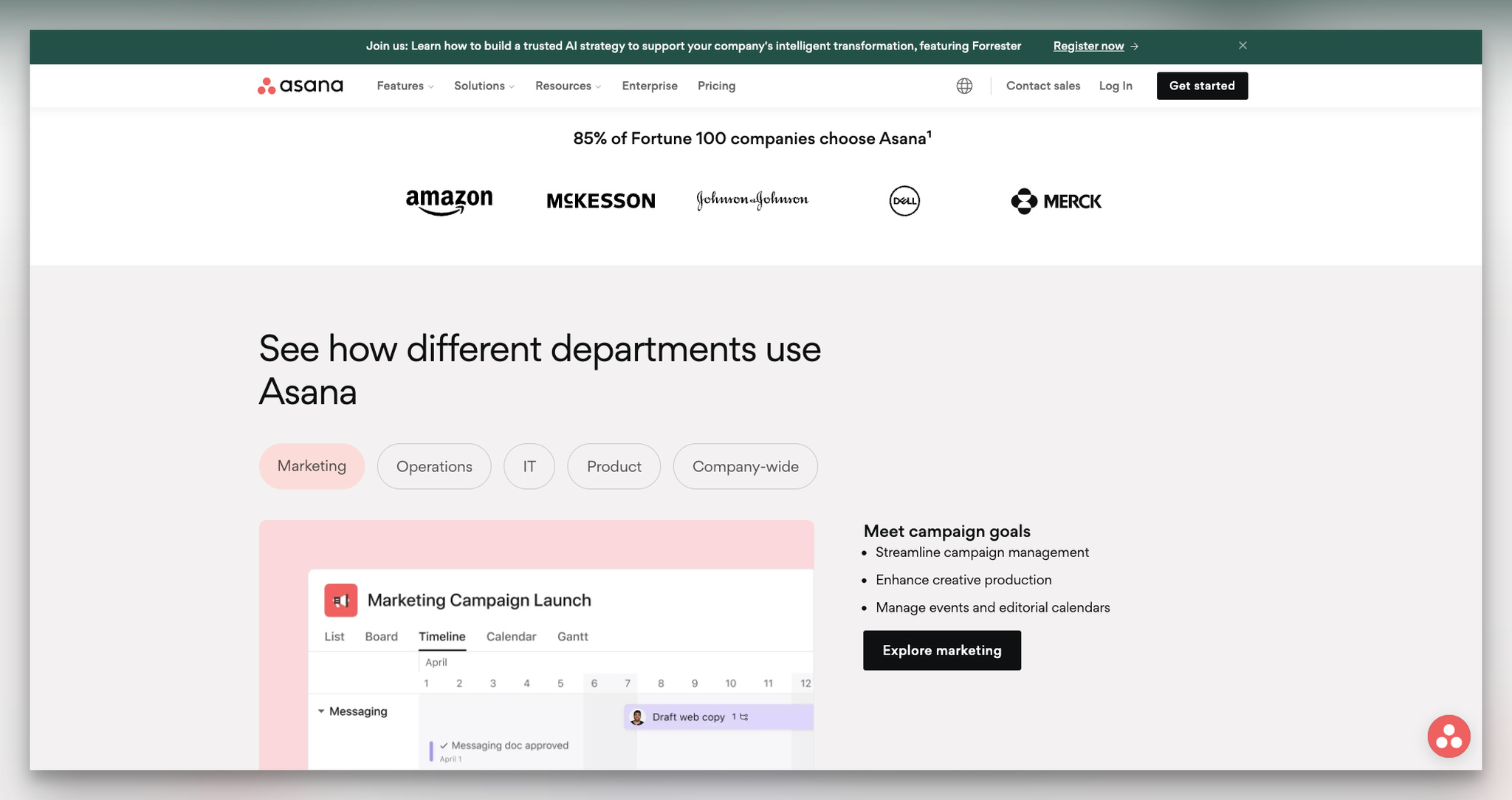Open the Asana logo home link

[300, 86]
